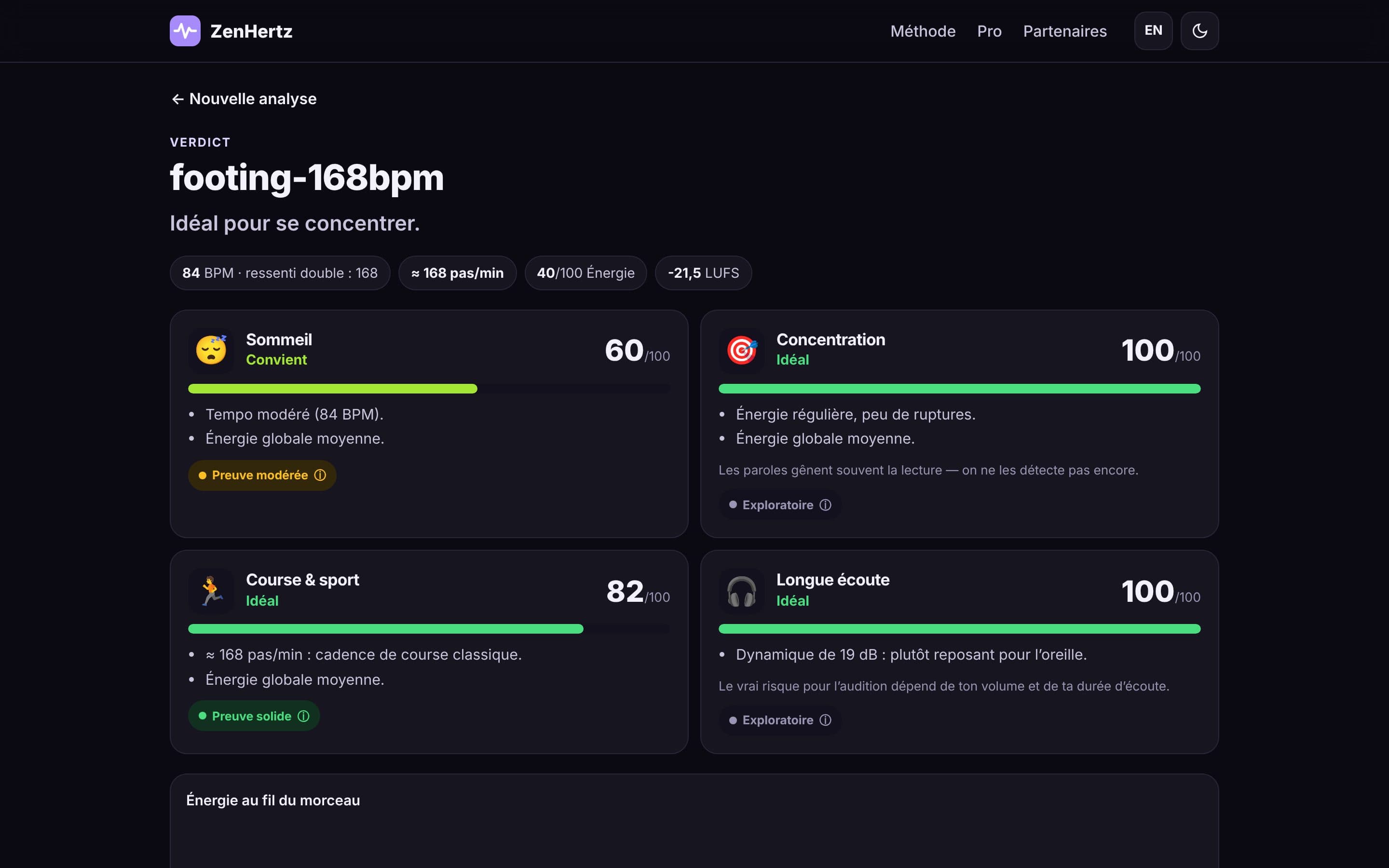Click 'Dynamique de 19 dB' bullet text
The image size is (1389, 868).
pyautogui.click(x=912, y=655)
